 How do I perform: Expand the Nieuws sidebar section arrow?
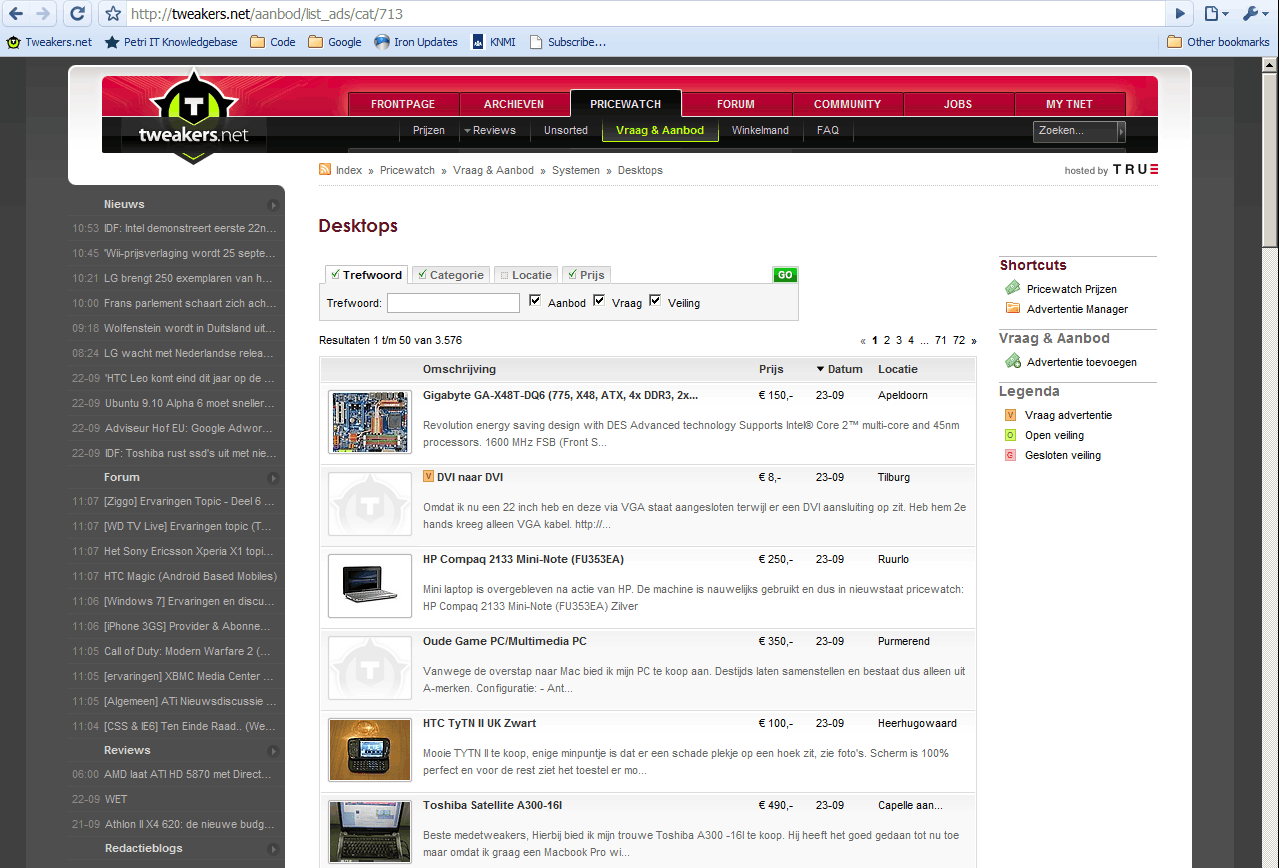[x=274, y=205]
